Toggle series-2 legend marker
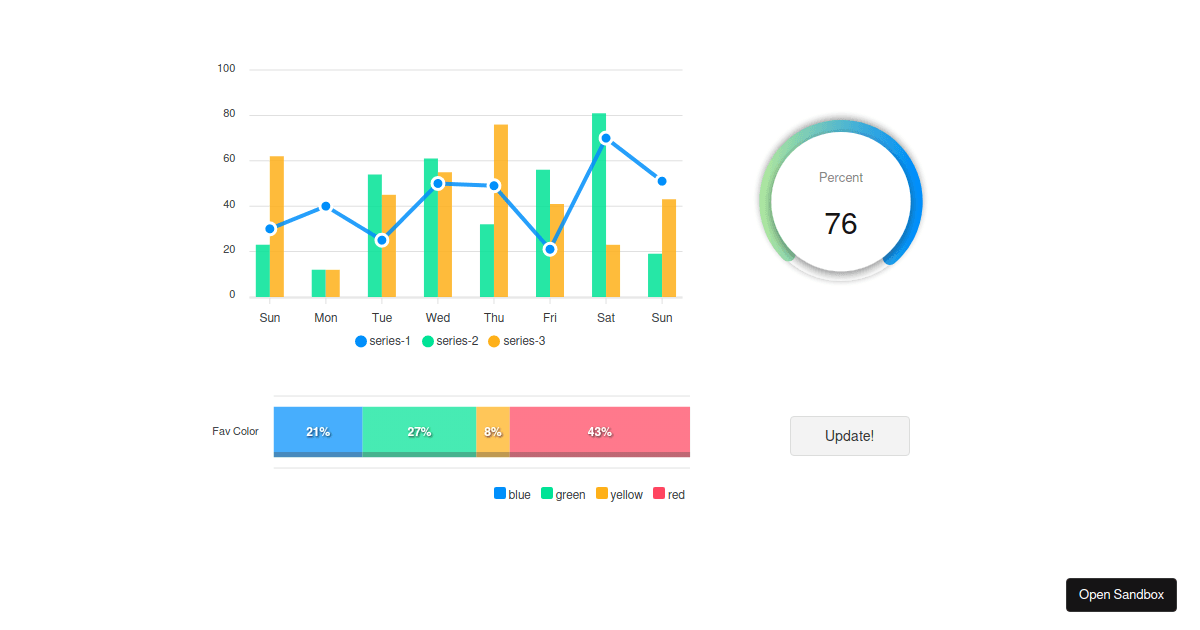Screen dimensions: 1200x630 [x=428, y=341]
